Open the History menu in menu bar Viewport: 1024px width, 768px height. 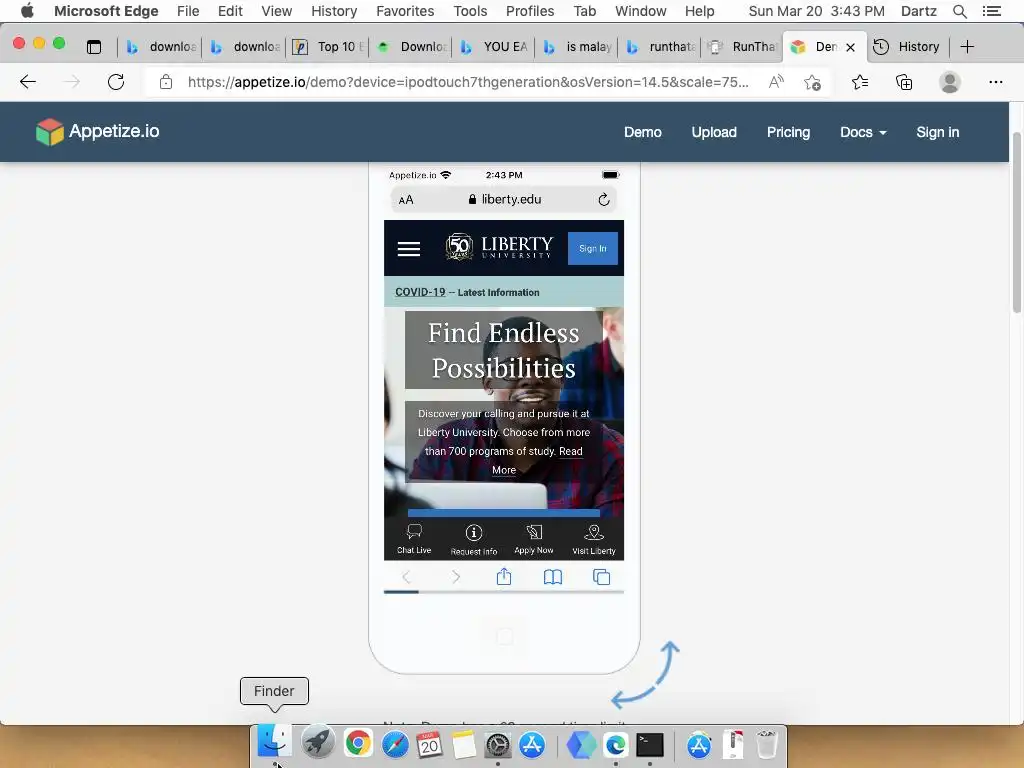(x=334, y=11)
